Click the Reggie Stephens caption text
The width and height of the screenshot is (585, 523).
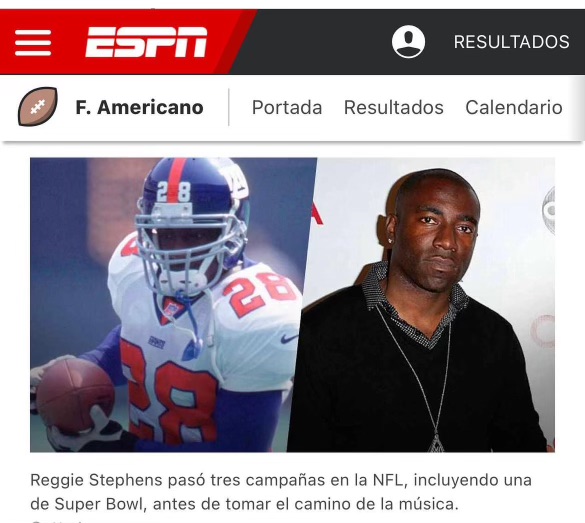click(281, 492)
